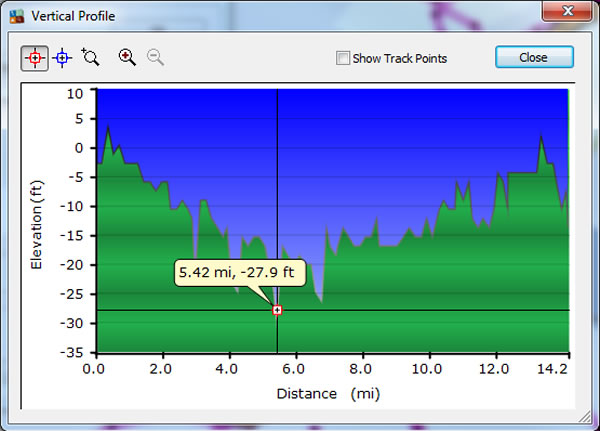
Task: Click the '10' elevation axis value
Action: (75, 94)
